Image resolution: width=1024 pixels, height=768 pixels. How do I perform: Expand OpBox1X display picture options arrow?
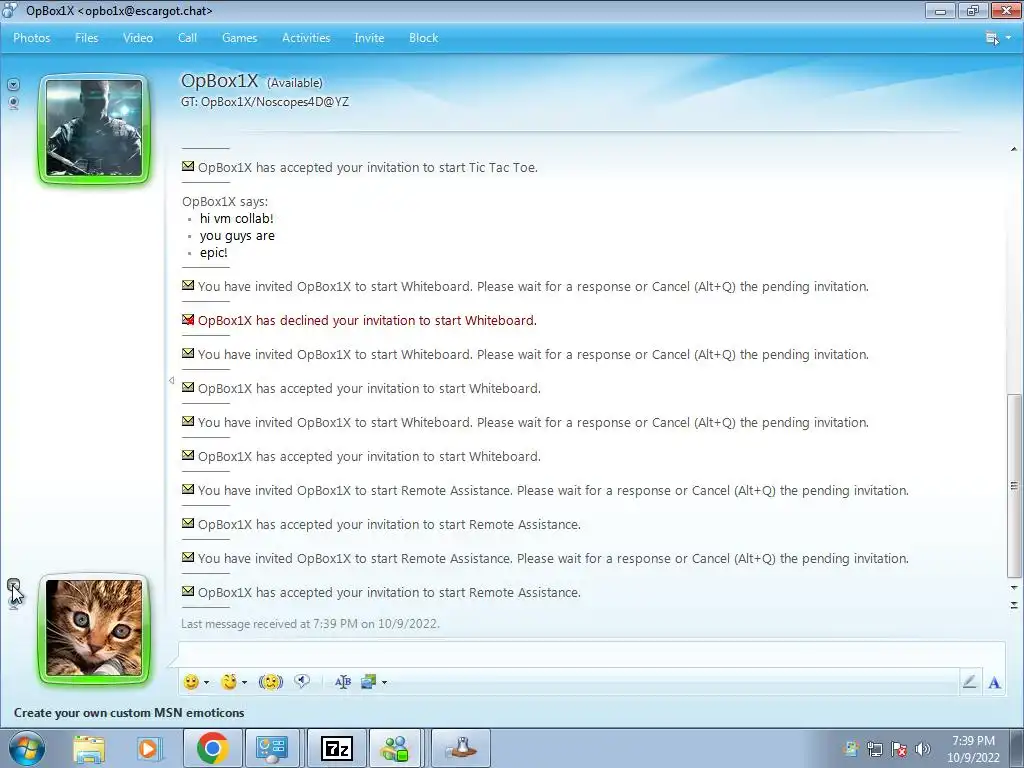tap(13, 85)
